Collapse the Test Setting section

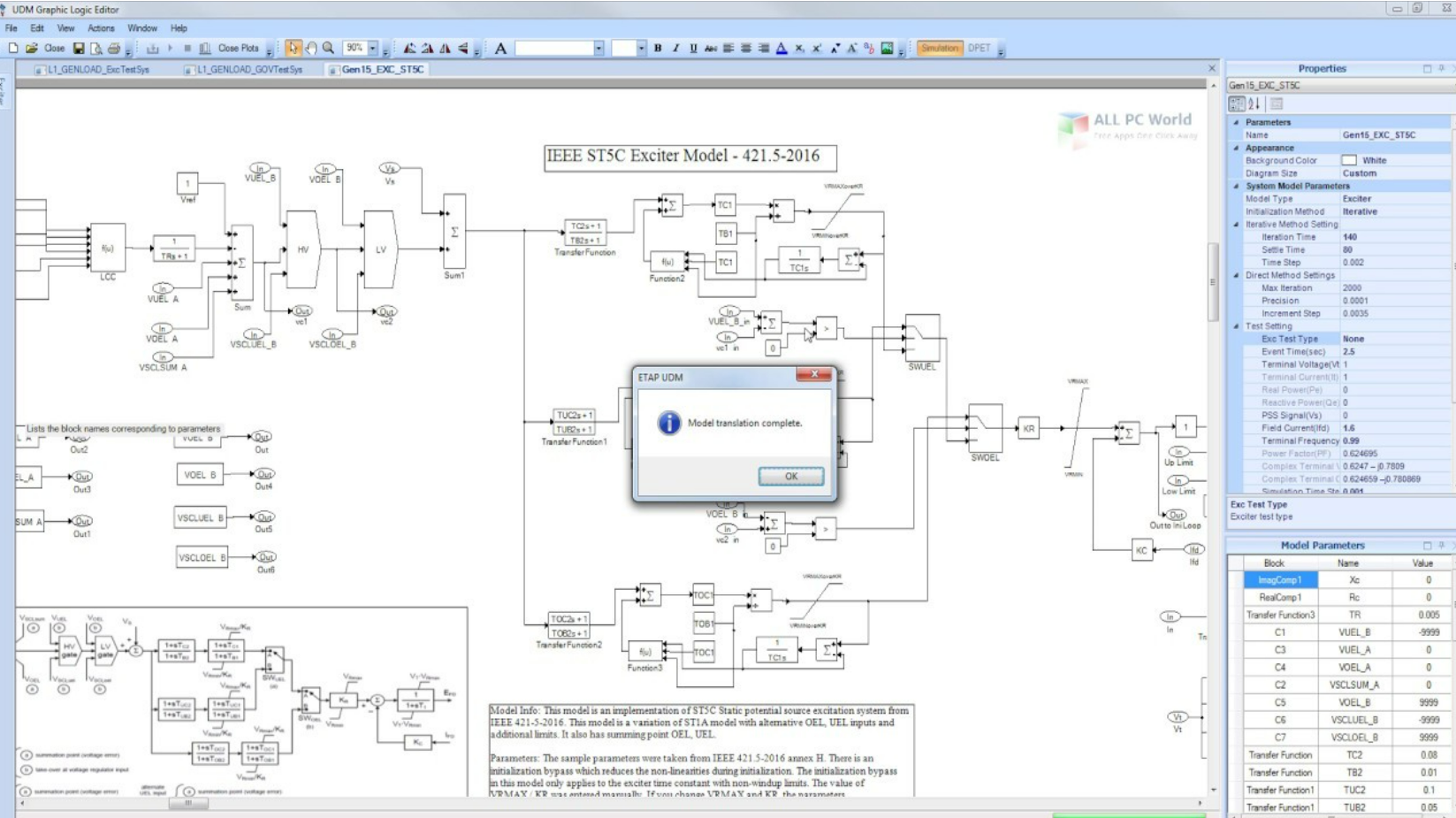click(x=1236, y=326)
